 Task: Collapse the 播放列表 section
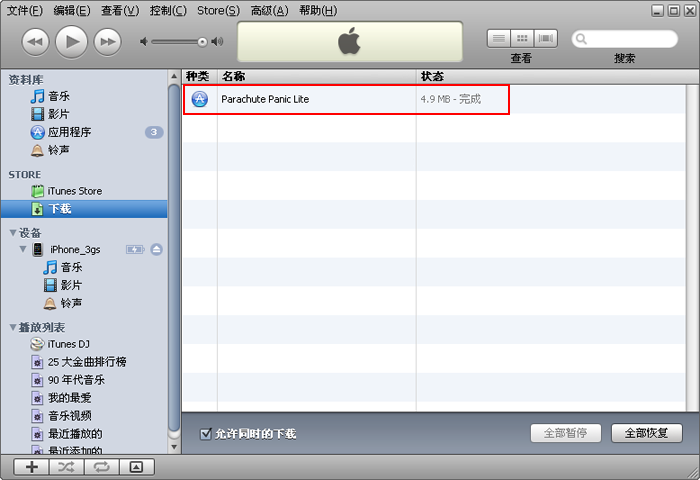point(13,327)
